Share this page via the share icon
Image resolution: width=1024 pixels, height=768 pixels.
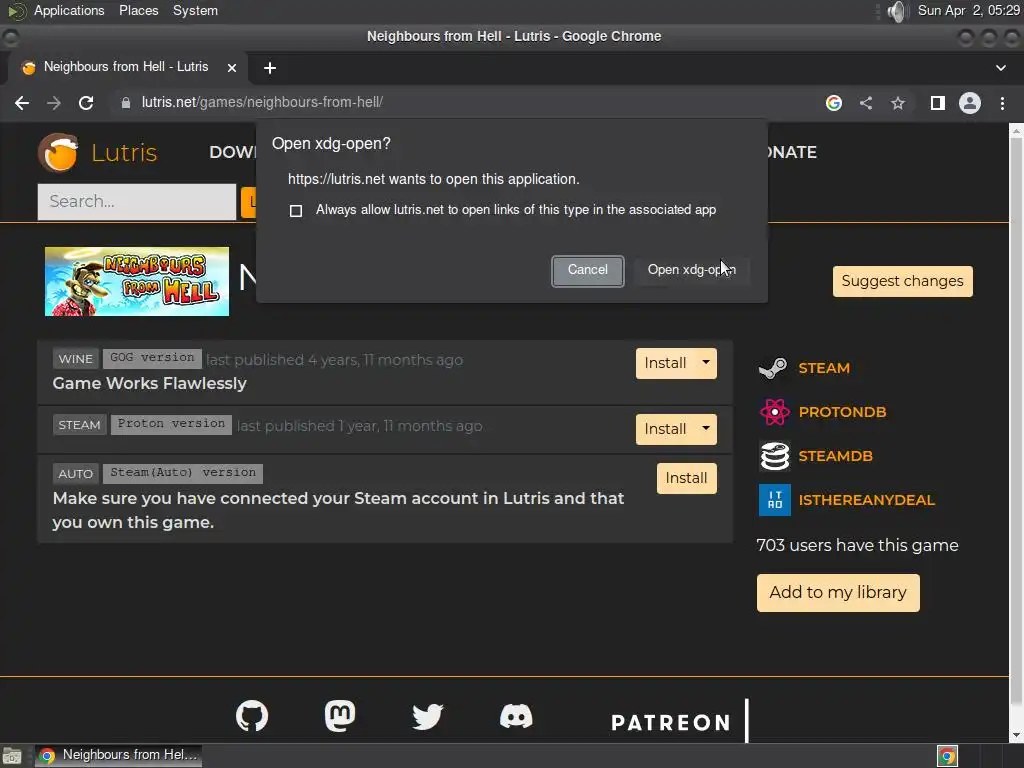(x=866, y=103)
